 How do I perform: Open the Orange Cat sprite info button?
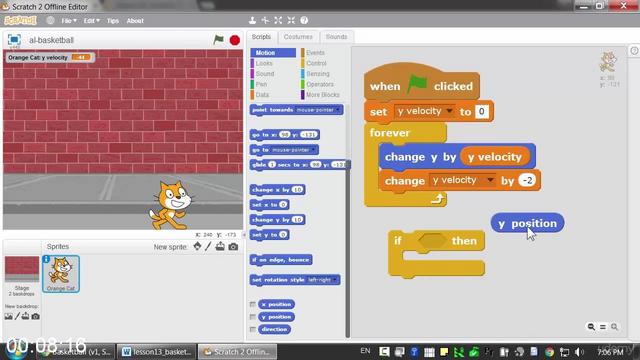(x=47, y=259)
